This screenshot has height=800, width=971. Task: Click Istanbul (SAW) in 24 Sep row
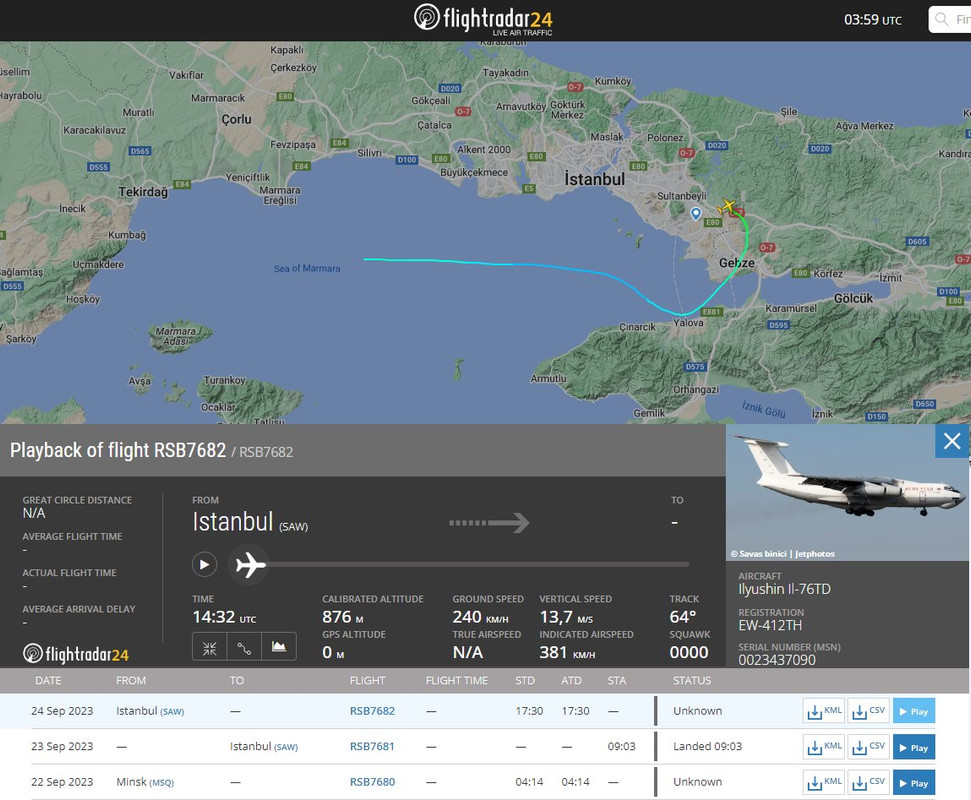[150, 711]
